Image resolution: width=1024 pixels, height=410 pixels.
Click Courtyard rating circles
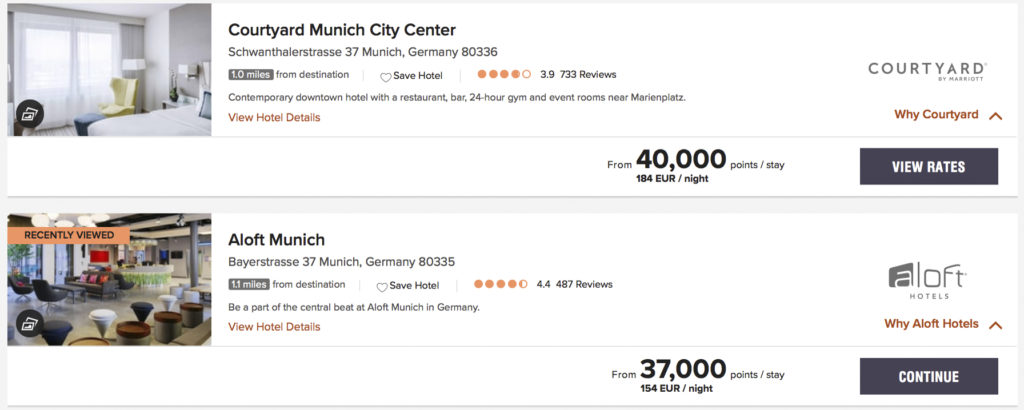pos(504,75)
